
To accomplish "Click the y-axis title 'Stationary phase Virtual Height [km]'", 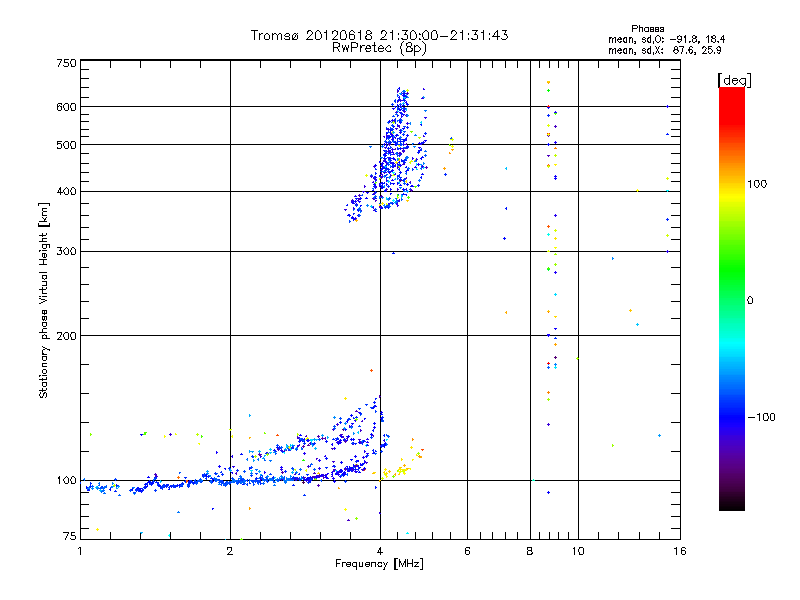I will point(43,300).
